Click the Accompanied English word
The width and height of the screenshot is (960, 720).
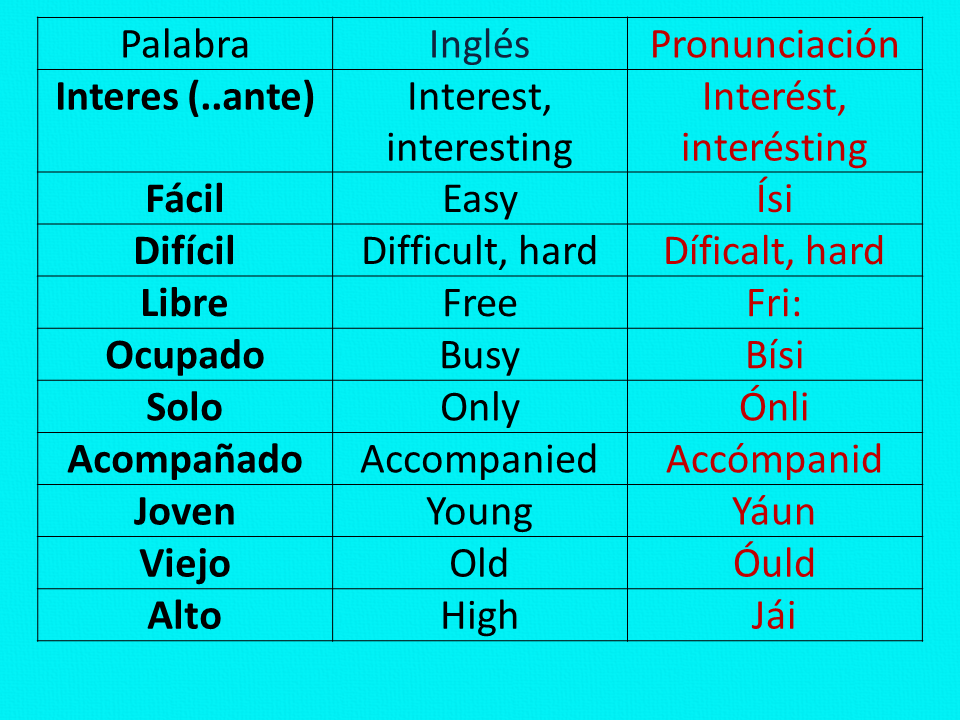479,459
